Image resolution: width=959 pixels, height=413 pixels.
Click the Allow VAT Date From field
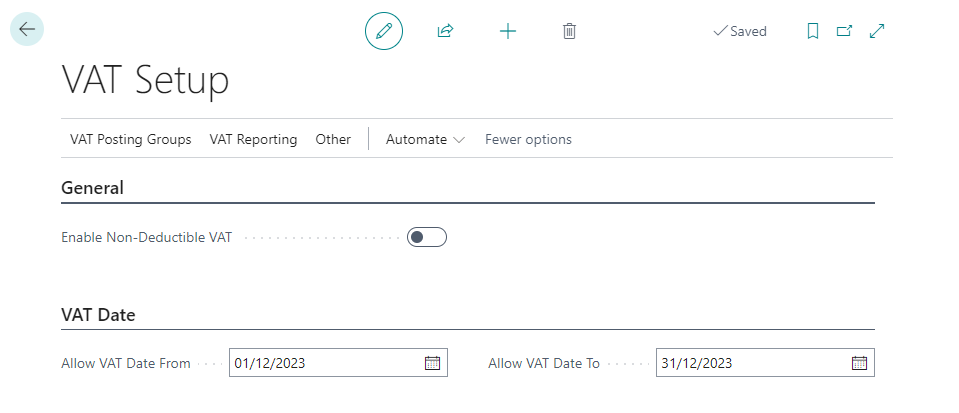point(338,363)
